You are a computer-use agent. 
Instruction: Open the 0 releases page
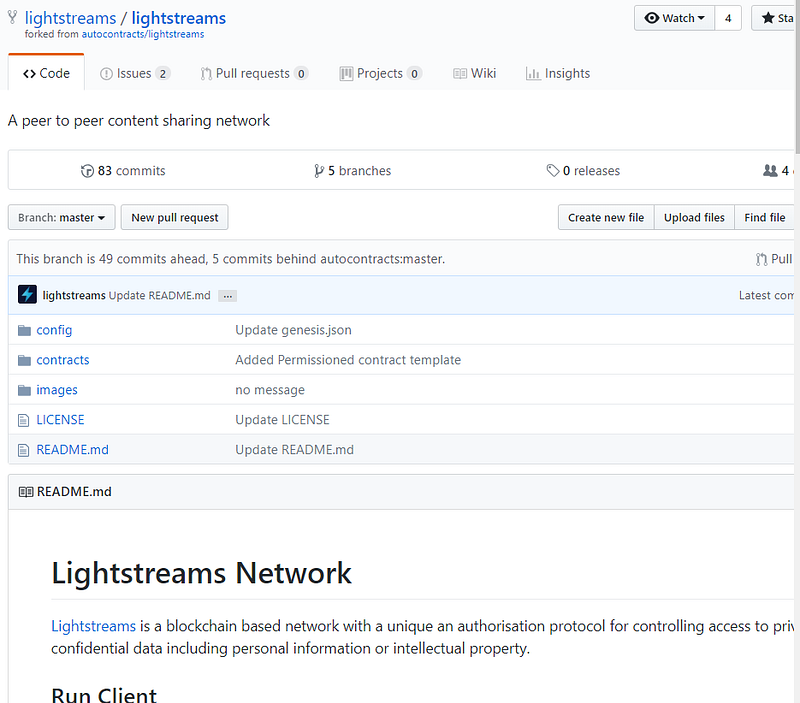pyautogui.click(x=591, y=170)
